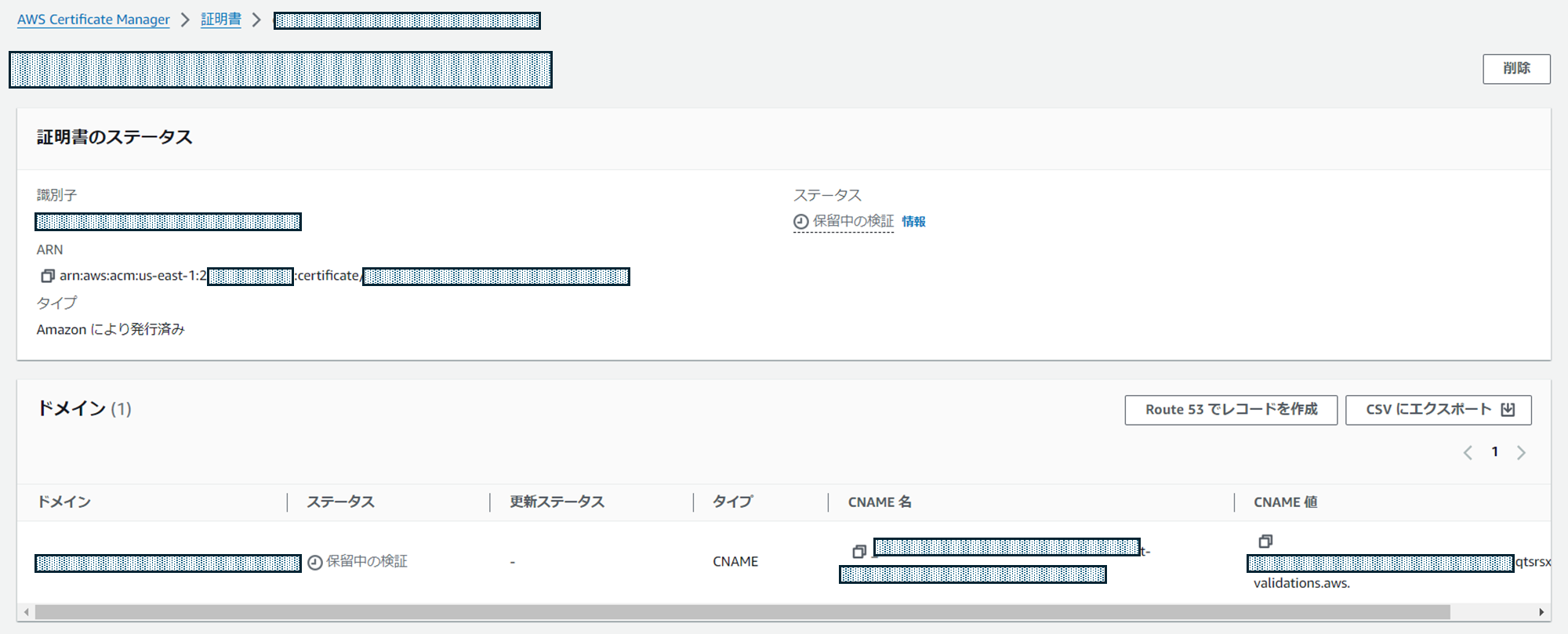1568x634 pixels.
Task: Click the Amazon により発行済み type text
Action: [111, 330]
